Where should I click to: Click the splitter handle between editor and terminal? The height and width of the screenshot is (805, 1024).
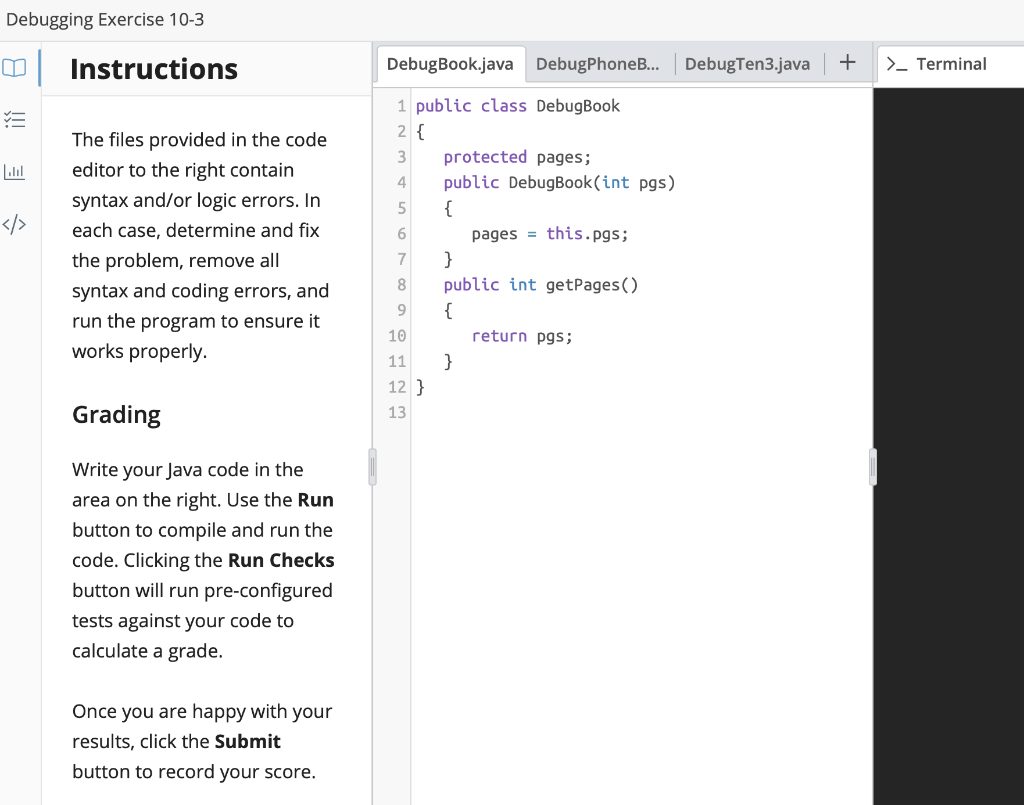[871, 466]
